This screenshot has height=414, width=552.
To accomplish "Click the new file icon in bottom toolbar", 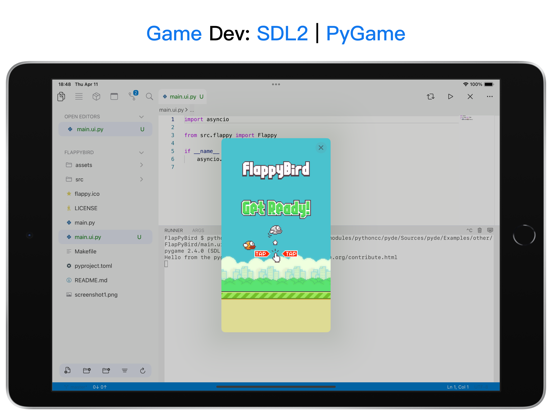I will point(68,370).
